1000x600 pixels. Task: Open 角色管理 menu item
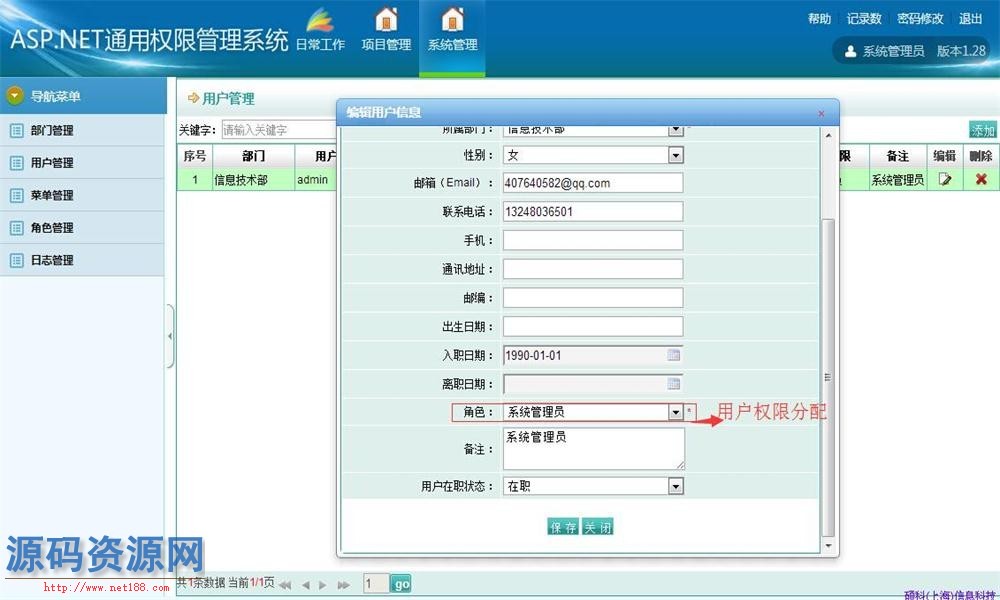(83, 228)
